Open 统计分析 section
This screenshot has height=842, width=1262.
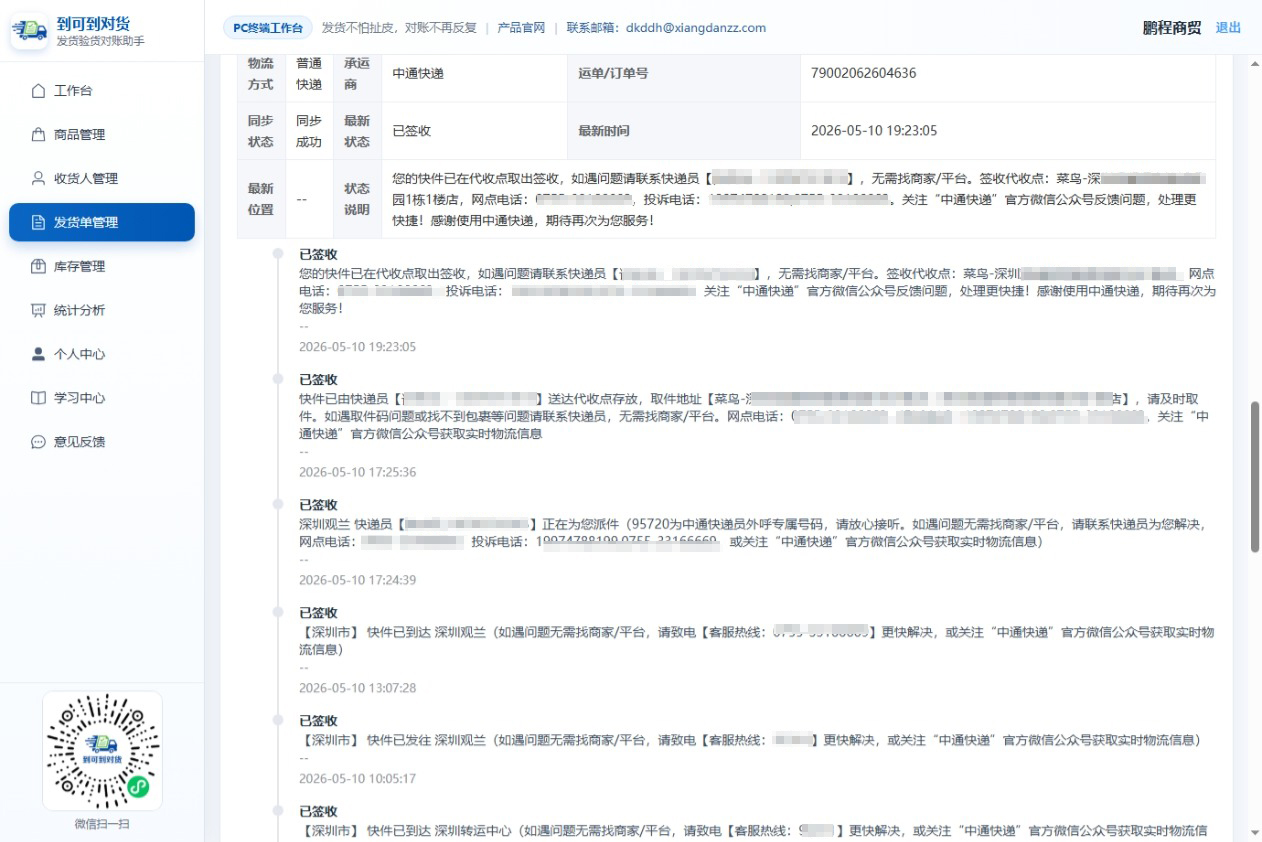[x=102, y=311]
